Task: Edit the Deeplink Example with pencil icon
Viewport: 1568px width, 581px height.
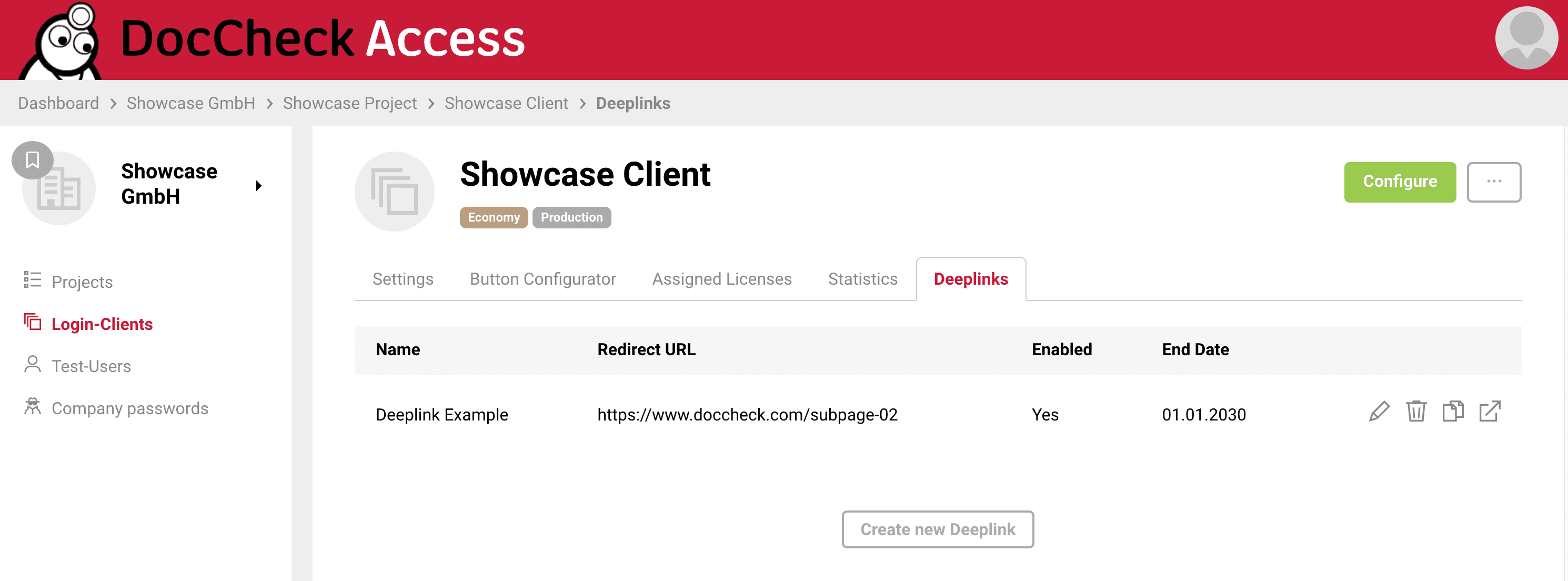Action: (x=1379, y=412)
